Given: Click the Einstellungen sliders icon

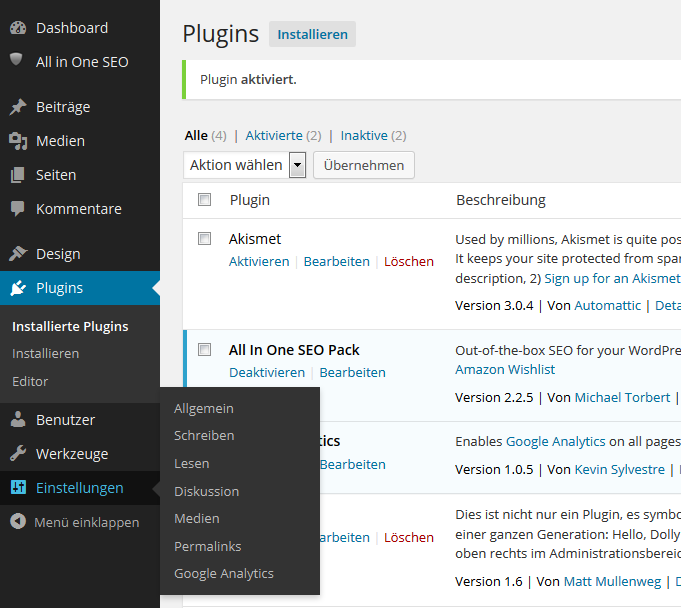Looking at the screenshot, I should pos(18,487).
